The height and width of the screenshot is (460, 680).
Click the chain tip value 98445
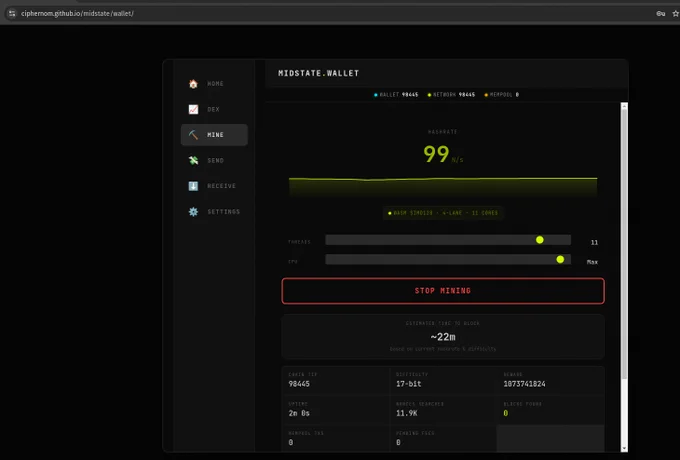click(x=299, y=384)
